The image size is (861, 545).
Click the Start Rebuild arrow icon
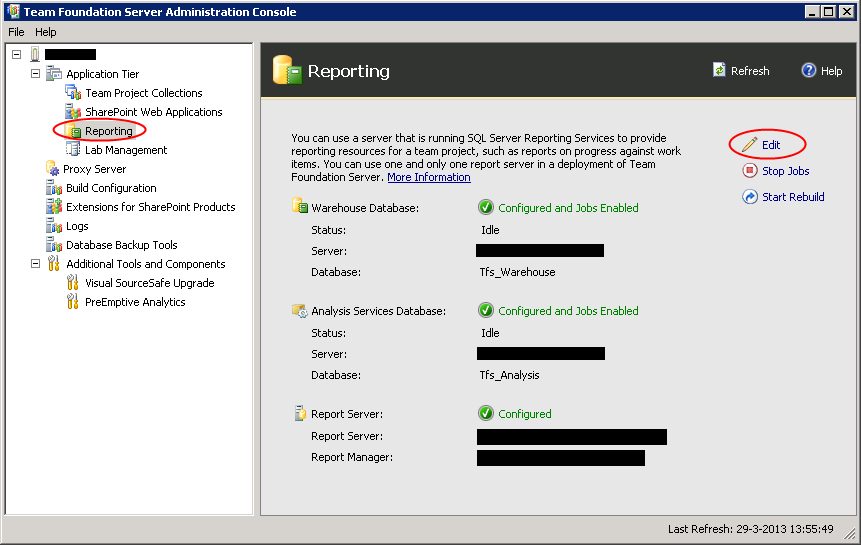(750, 197)
